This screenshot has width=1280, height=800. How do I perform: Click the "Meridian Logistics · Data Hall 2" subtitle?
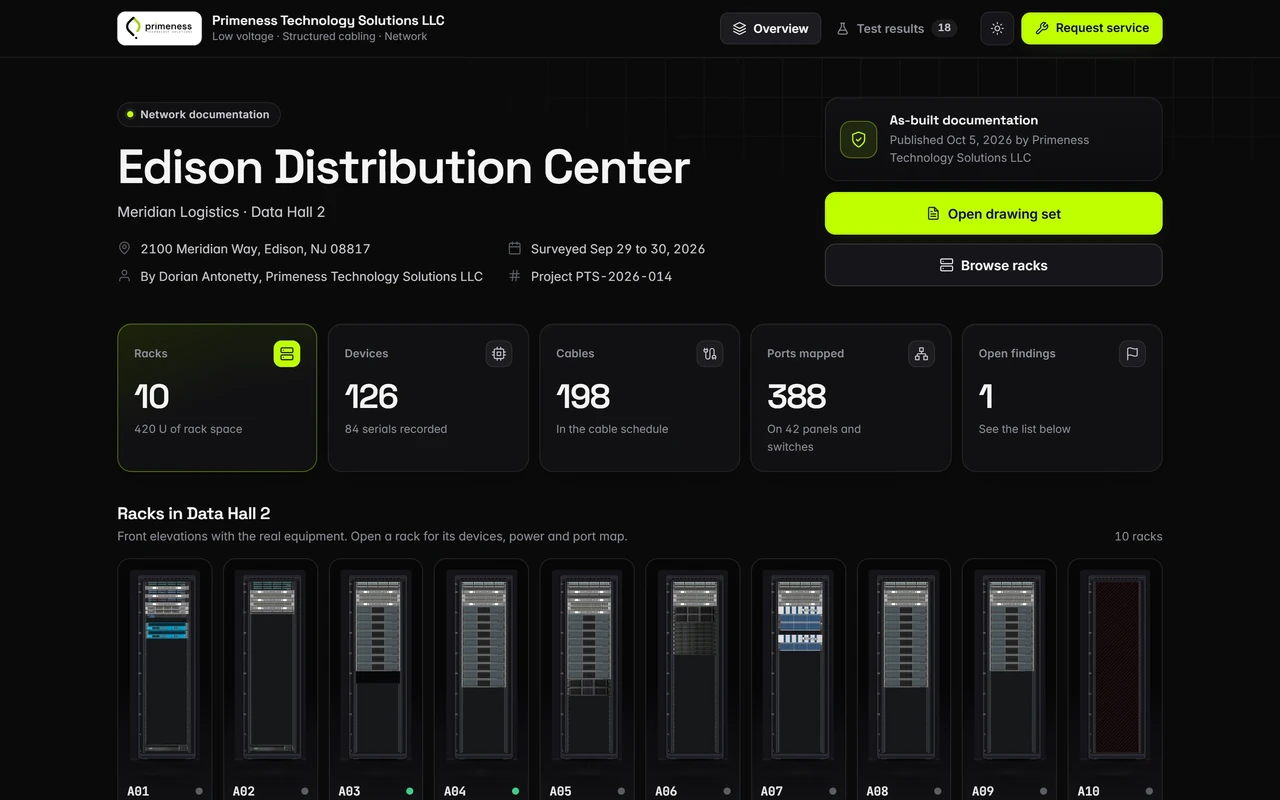pos(221,212)
